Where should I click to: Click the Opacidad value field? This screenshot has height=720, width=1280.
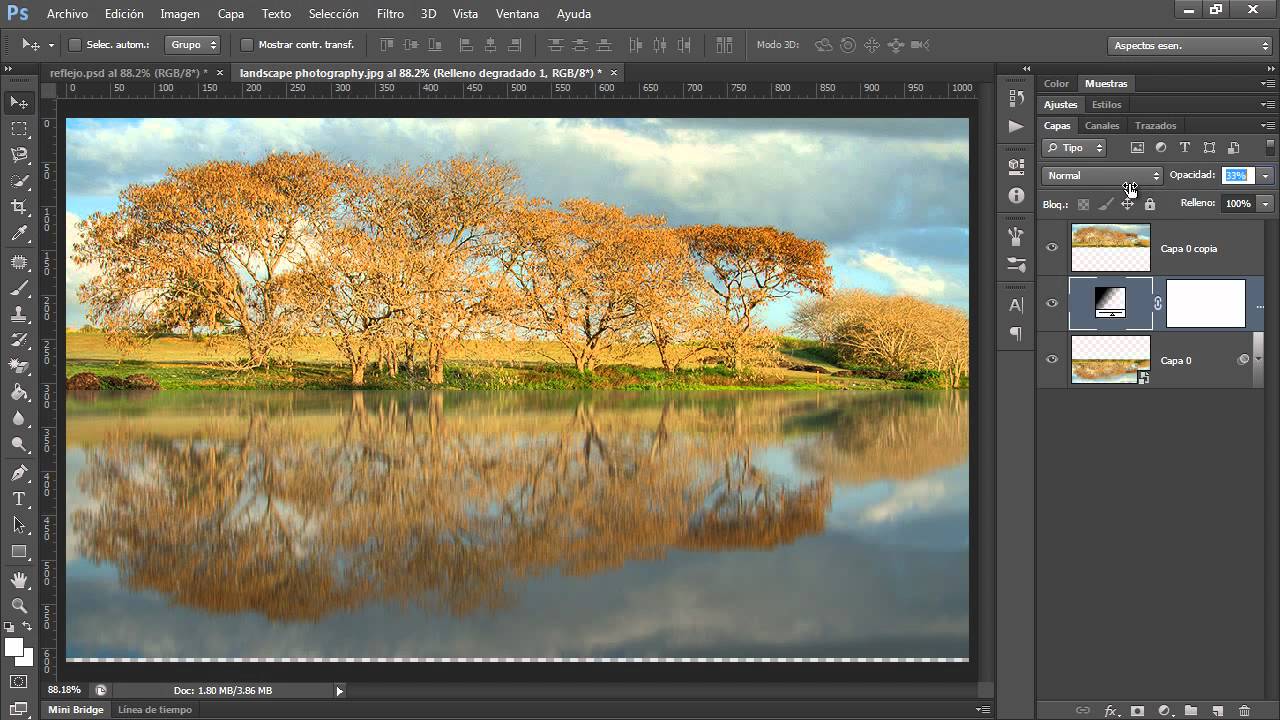pos(1238,176)
